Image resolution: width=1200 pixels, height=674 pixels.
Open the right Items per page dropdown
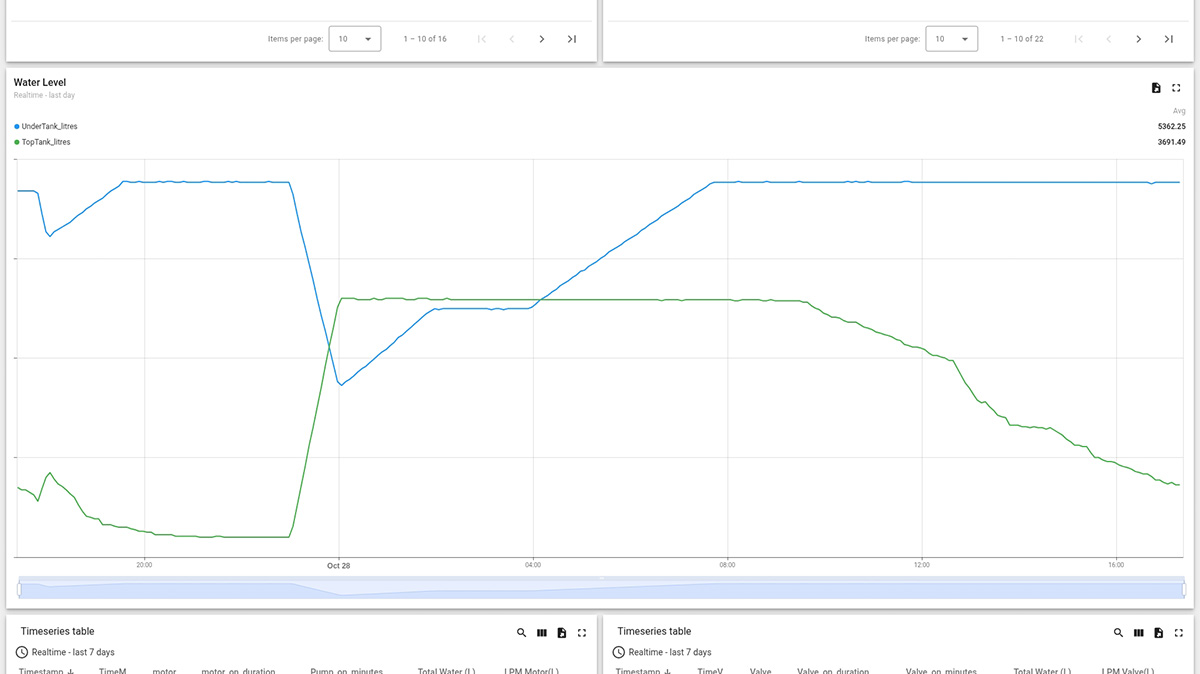point(951,38)
